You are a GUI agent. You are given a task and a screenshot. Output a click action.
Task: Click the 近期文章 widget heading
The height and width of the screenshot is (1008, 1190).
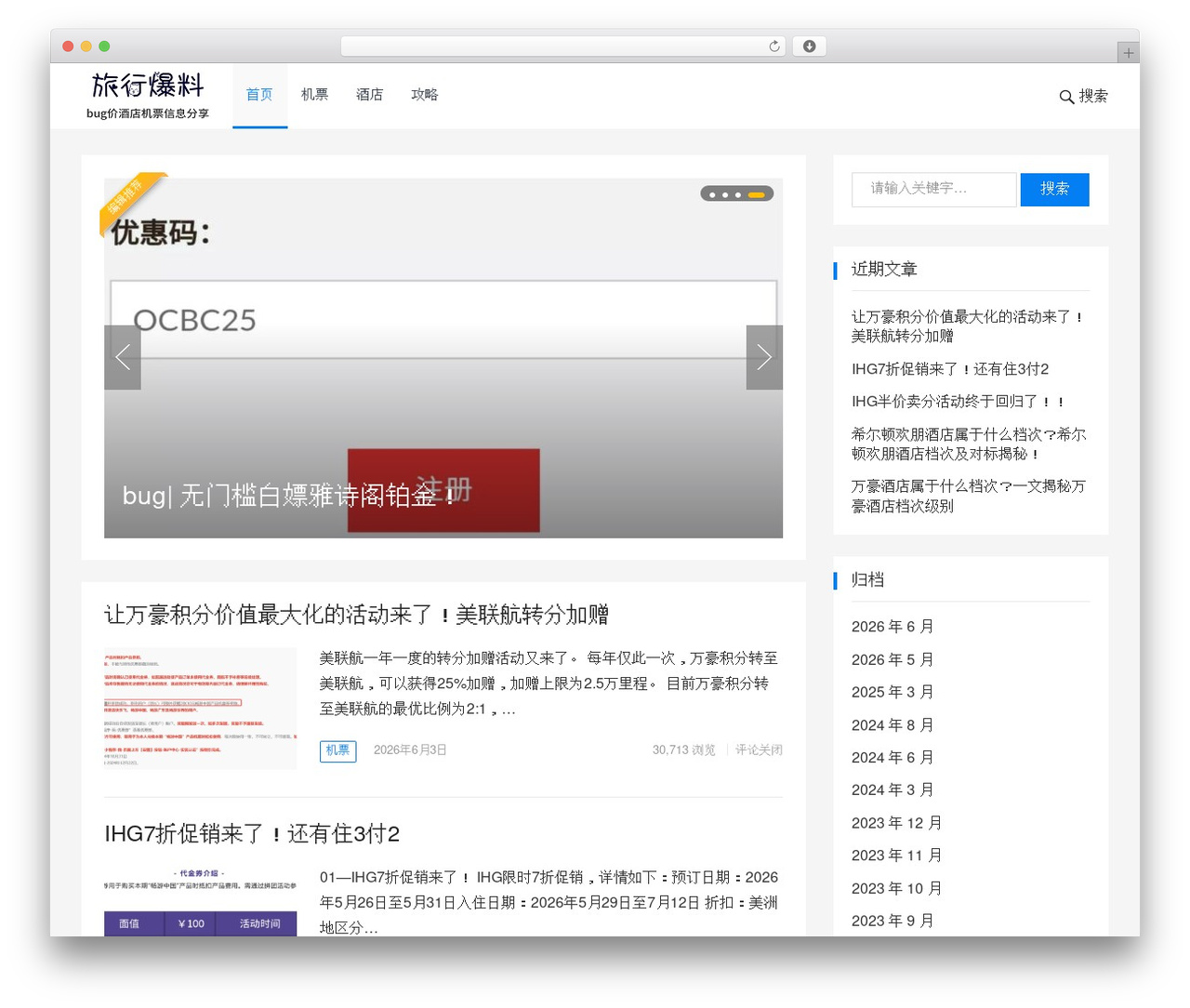tap(884, 269)
